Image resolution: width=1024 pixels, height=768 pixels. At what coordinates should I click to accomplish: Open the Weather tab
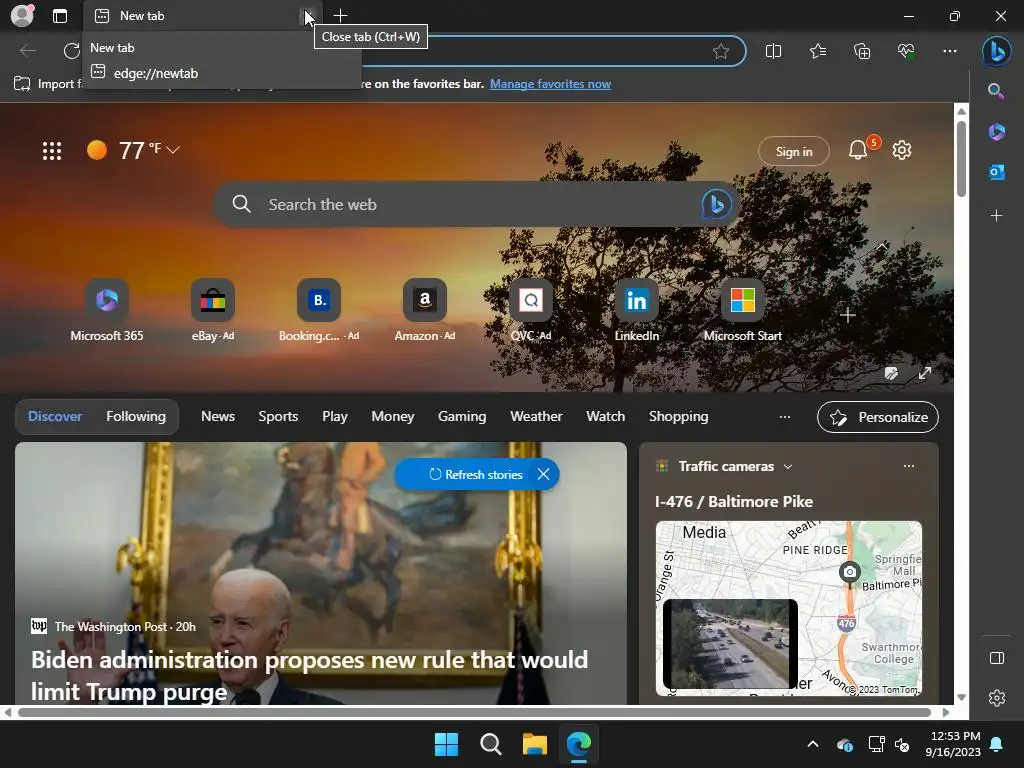coord(536,417)
